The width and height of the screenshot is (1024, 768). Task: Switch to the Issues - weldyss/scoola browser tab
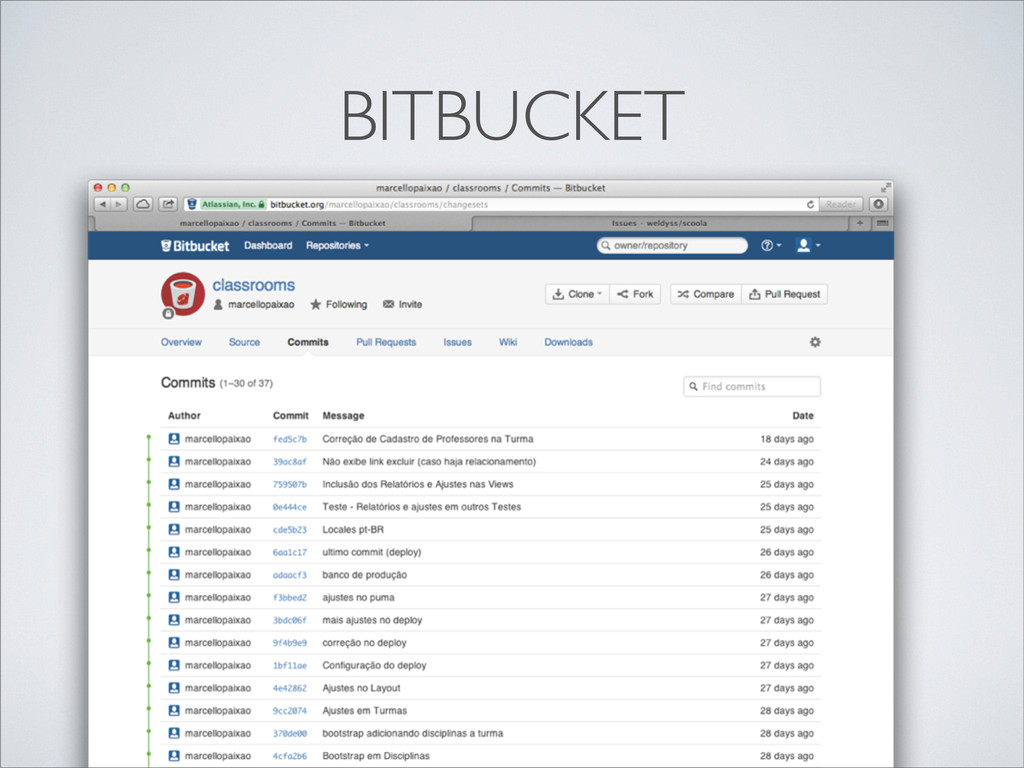(x=659, y=223)
